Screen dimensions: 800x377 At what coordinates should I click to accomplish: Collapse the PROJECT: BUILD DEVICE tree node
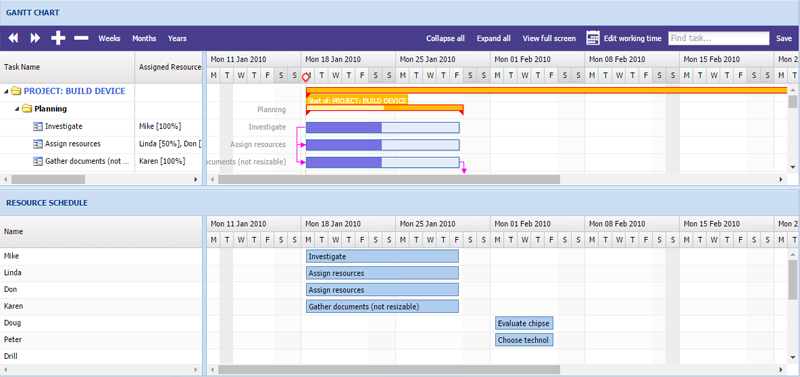point(7,92)
